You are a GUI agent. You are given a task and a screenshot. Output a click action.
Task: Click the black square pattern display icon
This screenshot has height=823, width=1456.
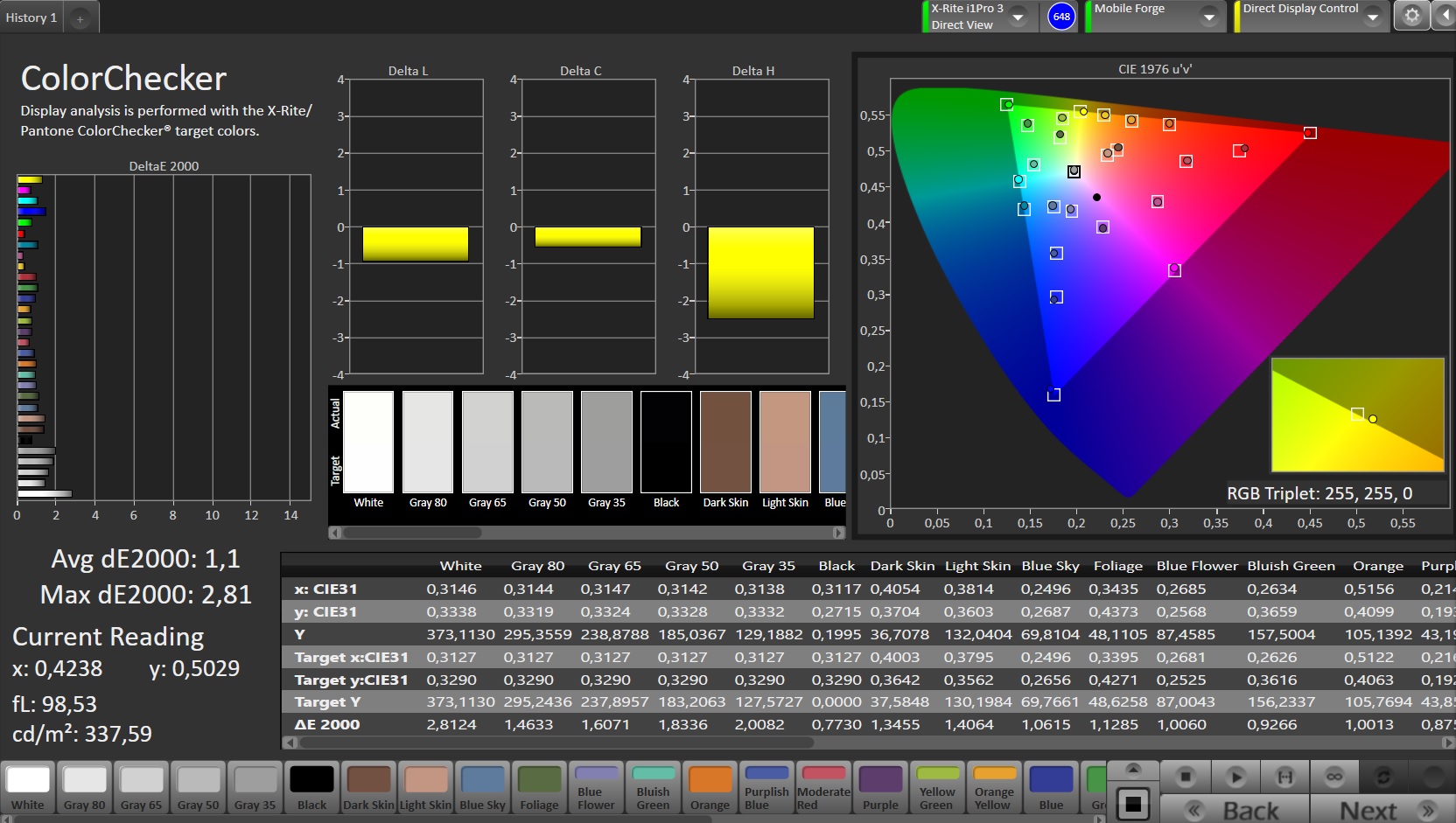(x=1133, y=805)
